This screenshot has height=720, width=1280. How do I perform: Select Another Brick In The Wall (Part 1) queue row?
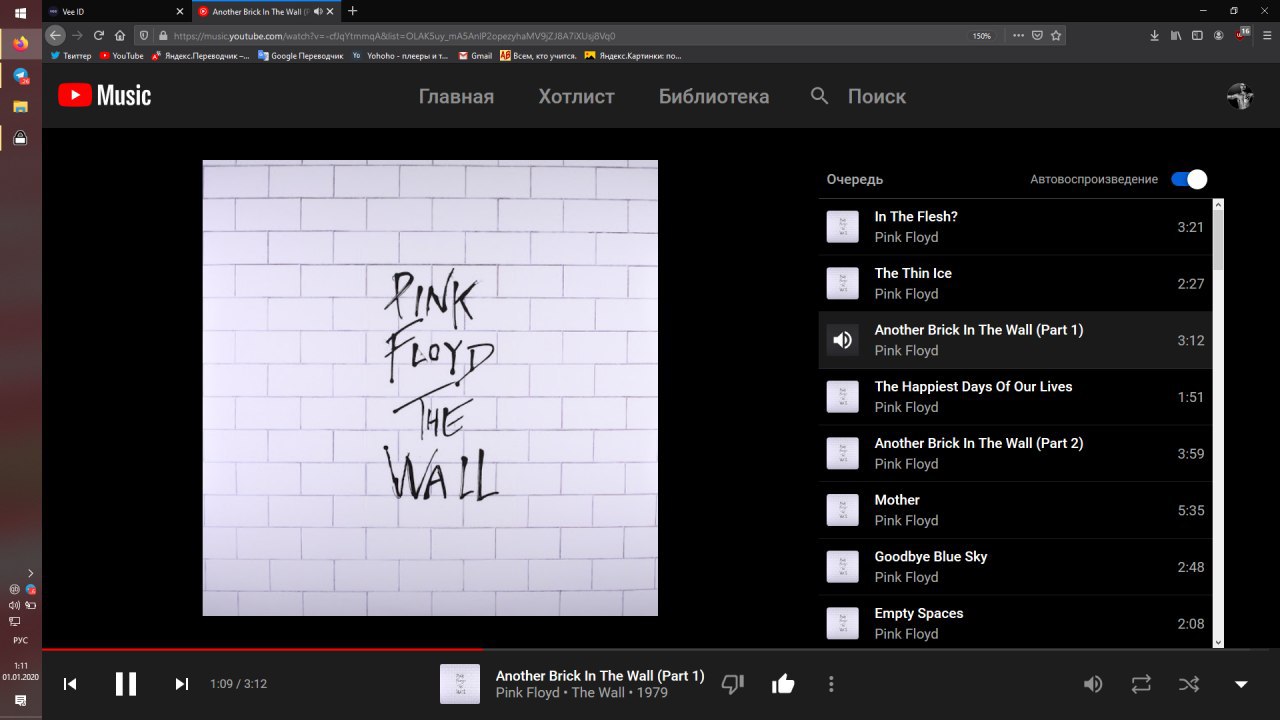point(1015,340)
